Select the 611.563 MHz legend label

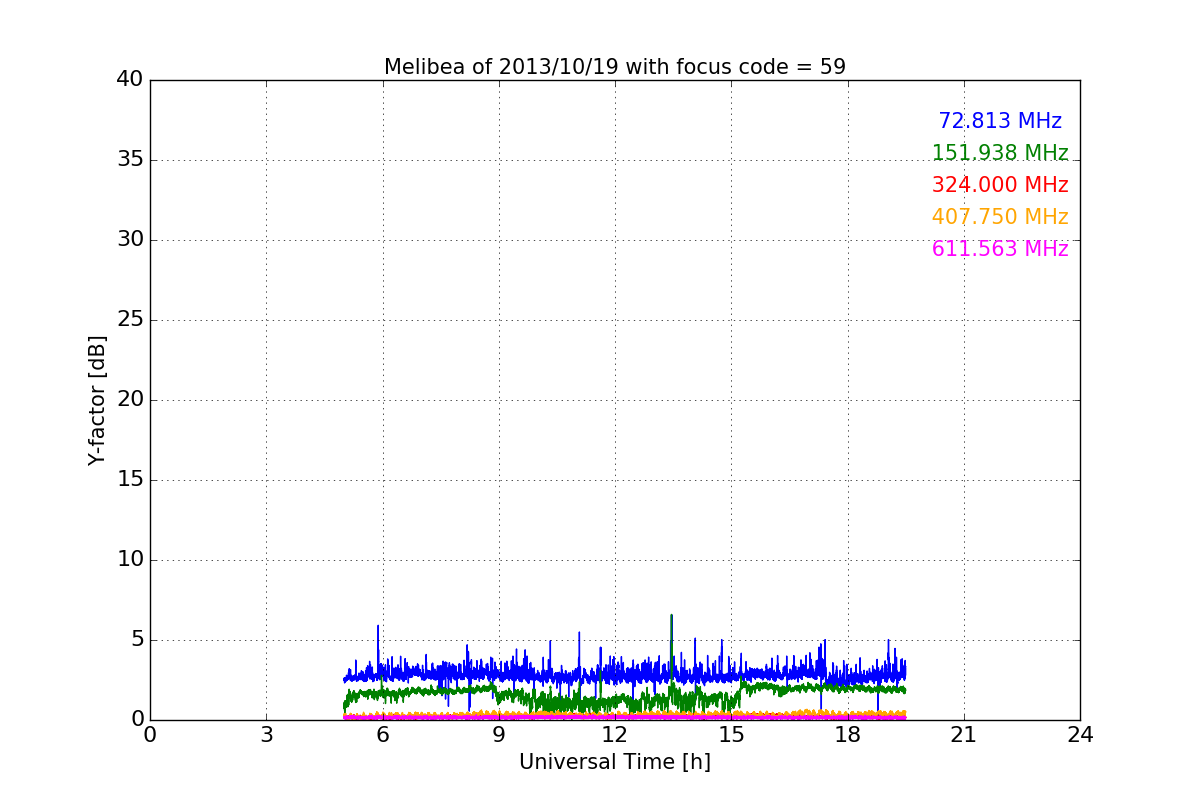1000,249
